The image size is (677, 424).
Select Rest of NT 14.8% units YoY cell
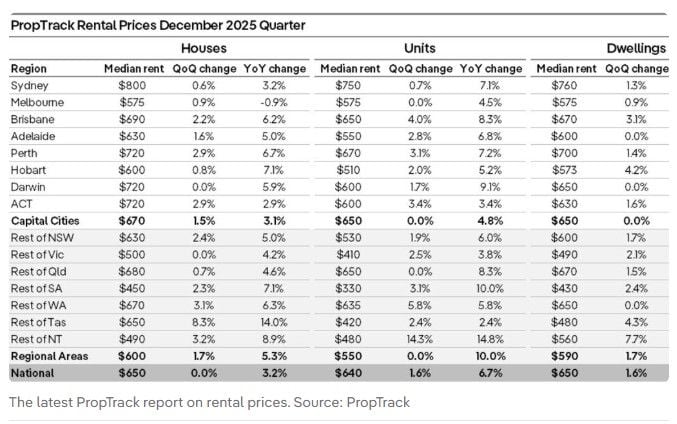click(x=491, y=339)
